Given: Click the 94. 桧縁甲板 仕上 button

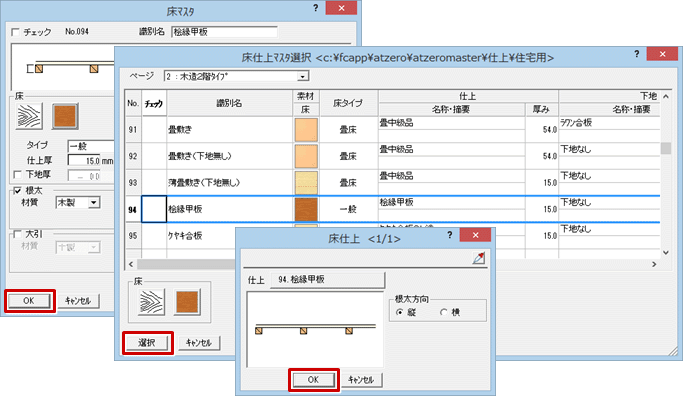Looking at the screenshot, I should [x=328, y=280].
